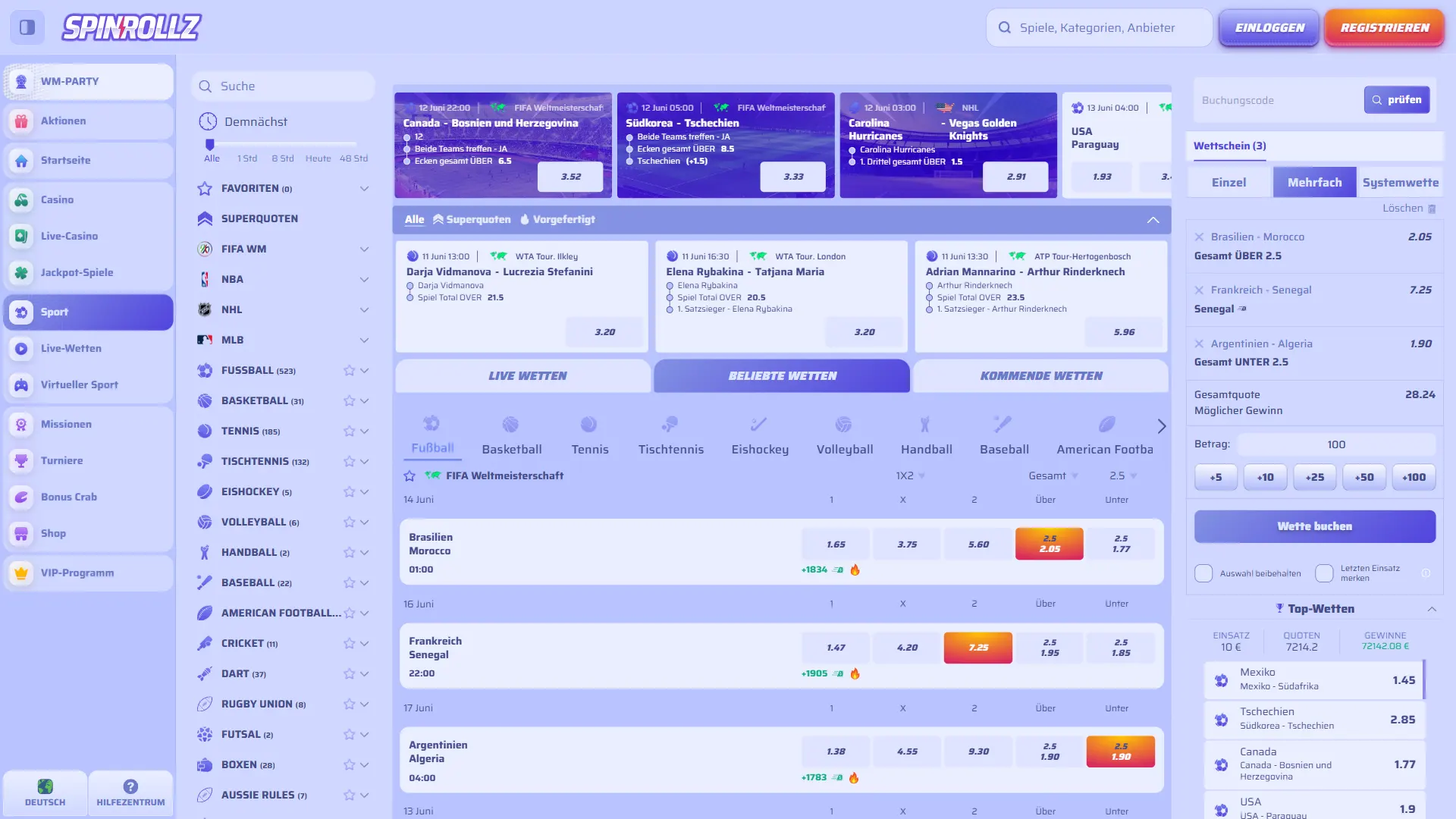Set Demnächst time slider to 1 Std

click(x=247, y=158)
